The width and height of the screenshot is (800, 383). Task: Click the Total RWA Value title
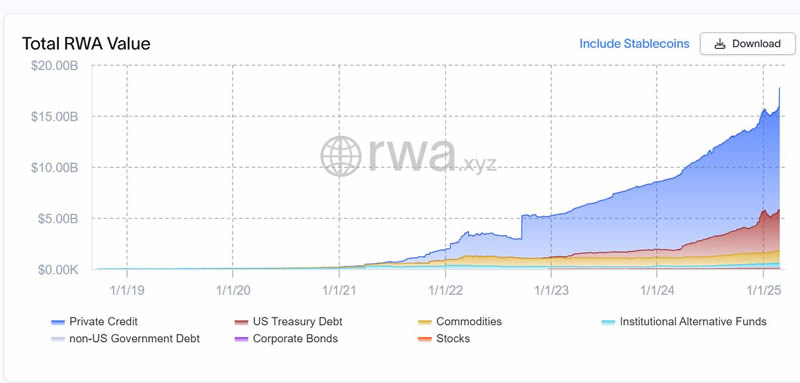[86, 44]
